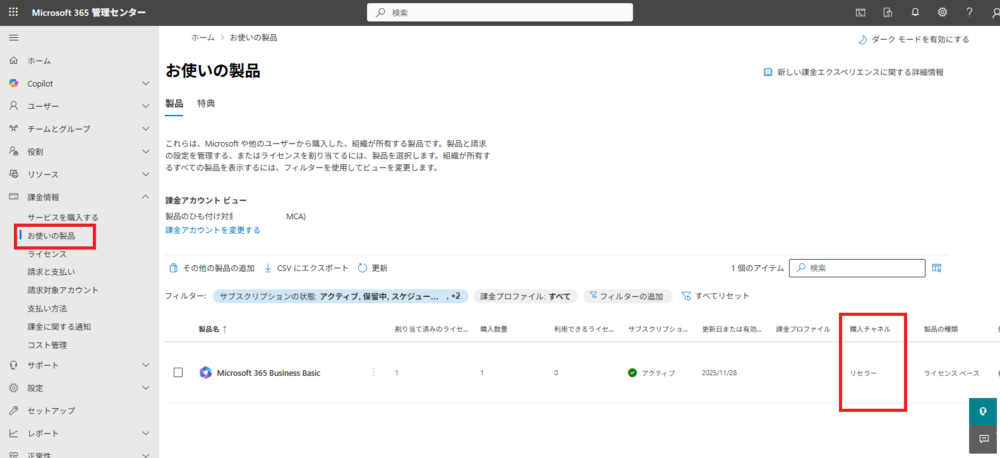1000x458 pixels.
Task: Open the settings gear icon in header
Action: (x=942, y=12)
